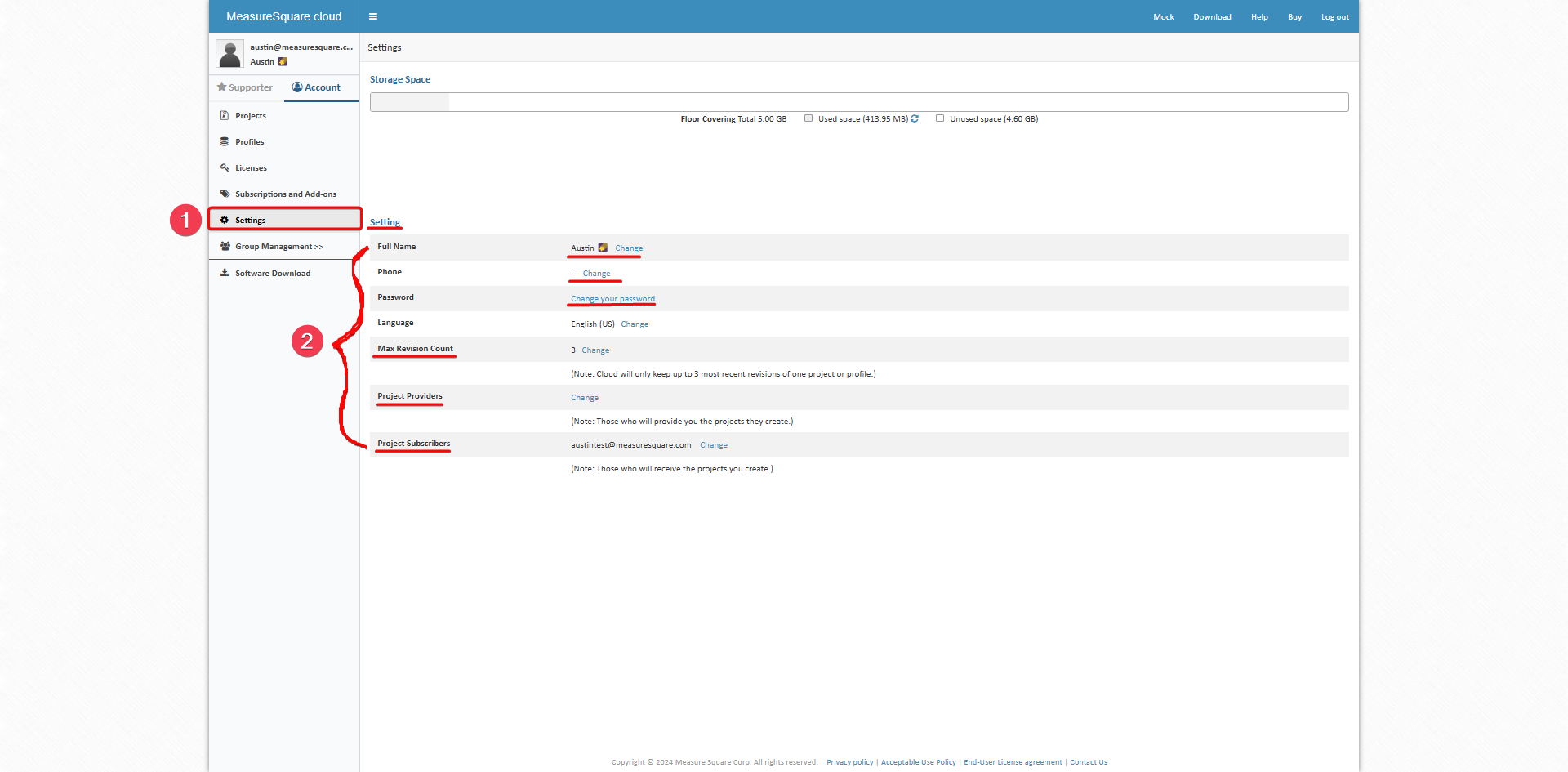This screenshot has width=1568, height=772.
Task: Open Download from the top bar
Action: pos(1212,17)
